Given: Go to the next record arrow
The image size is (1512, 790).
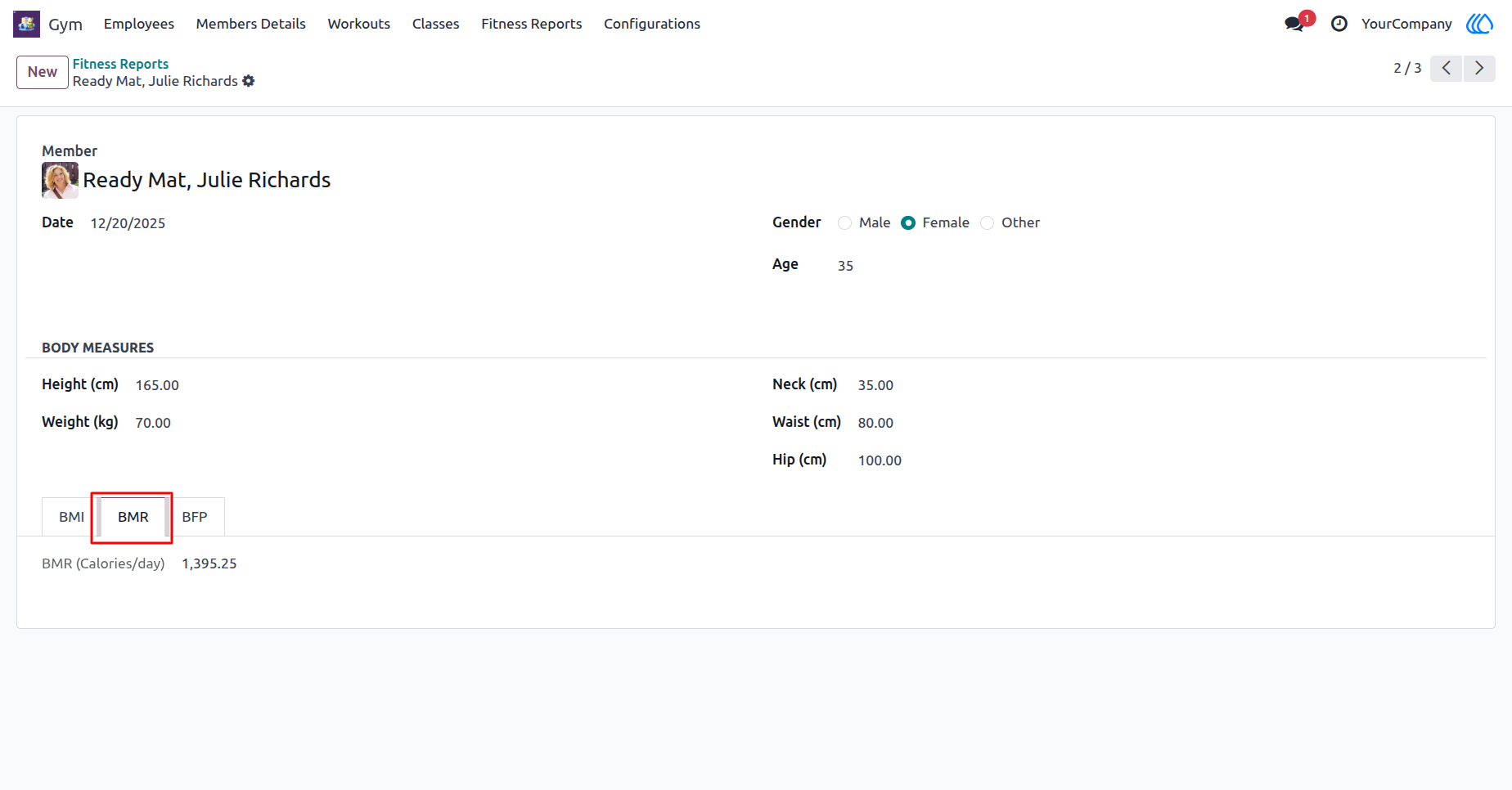Looking at the screenshot, I should coord(1479,68).
